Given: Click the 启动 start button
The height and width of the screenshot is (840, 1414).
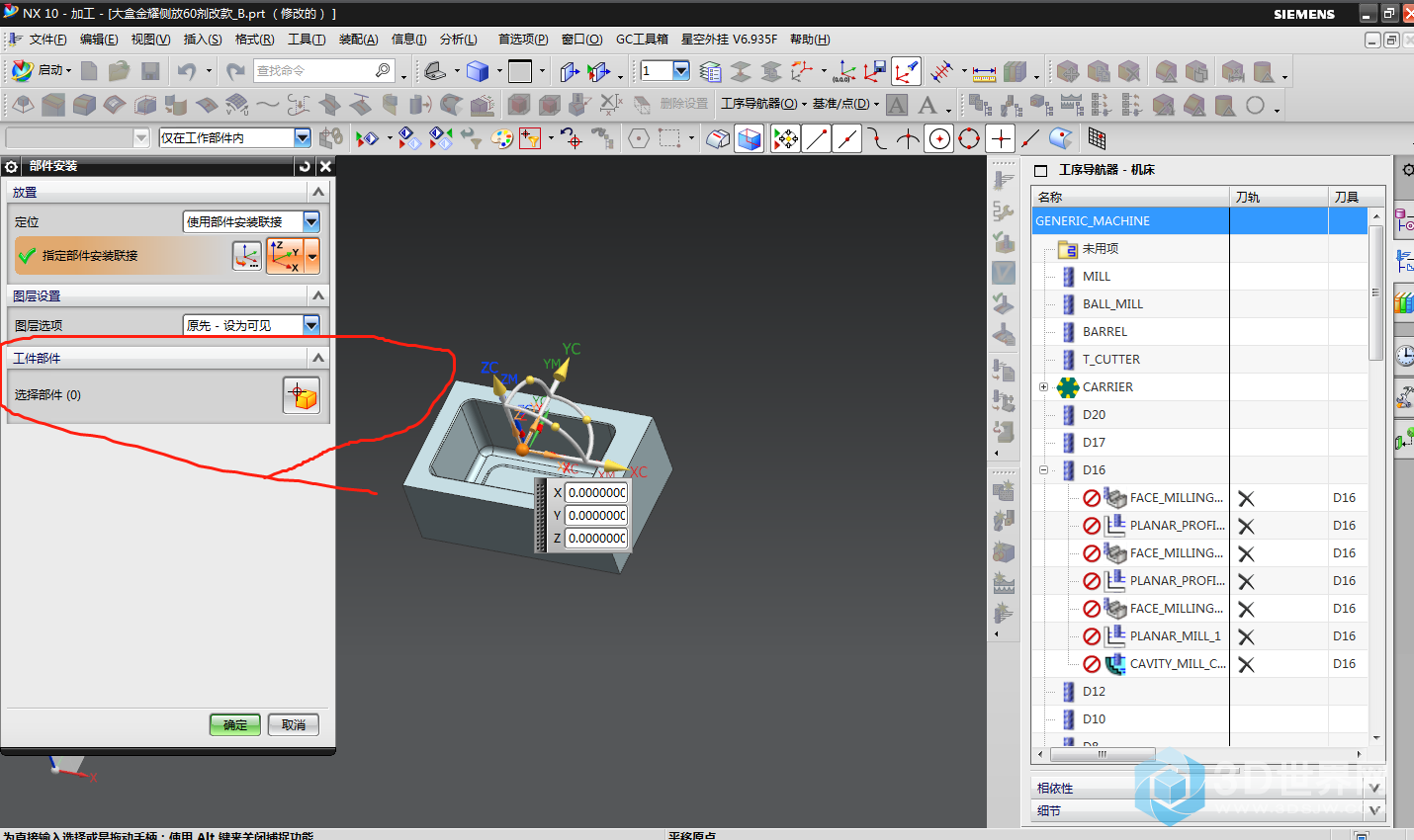Looking at the screenshot, I should click(x=42, y=70).
